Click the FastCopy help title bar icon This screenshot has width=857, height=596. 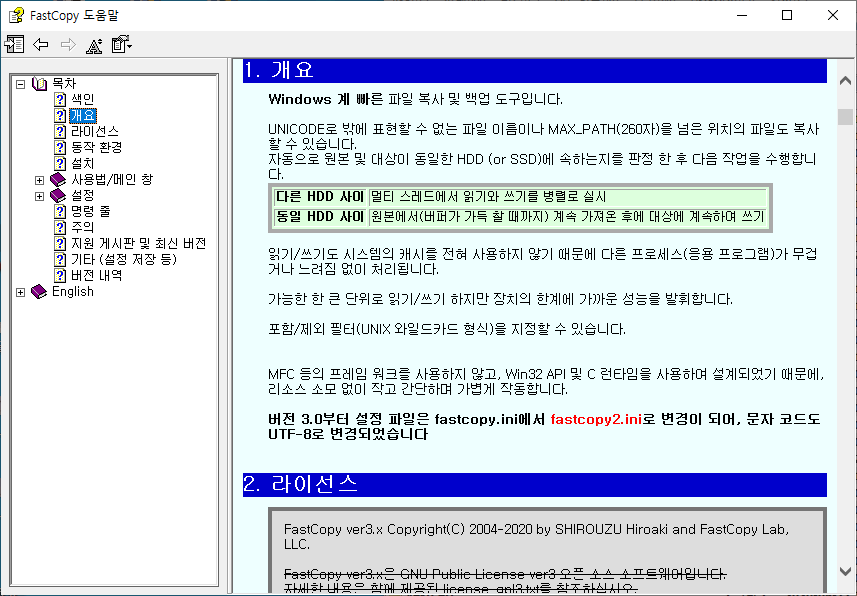(x=16, y=15)
